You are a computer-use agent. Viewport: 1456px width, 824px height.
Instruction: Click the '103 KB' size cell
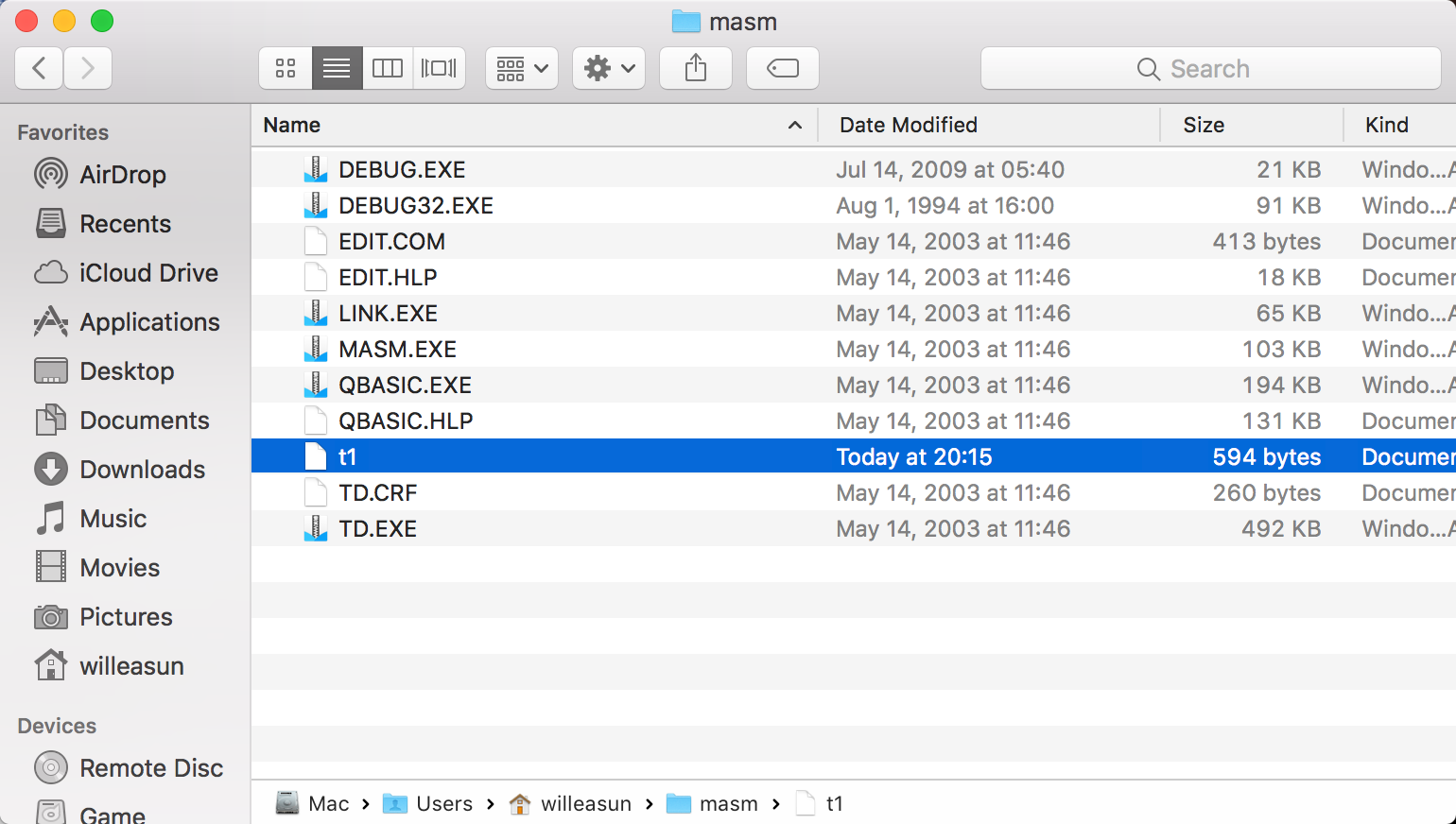coord(1281,350)
